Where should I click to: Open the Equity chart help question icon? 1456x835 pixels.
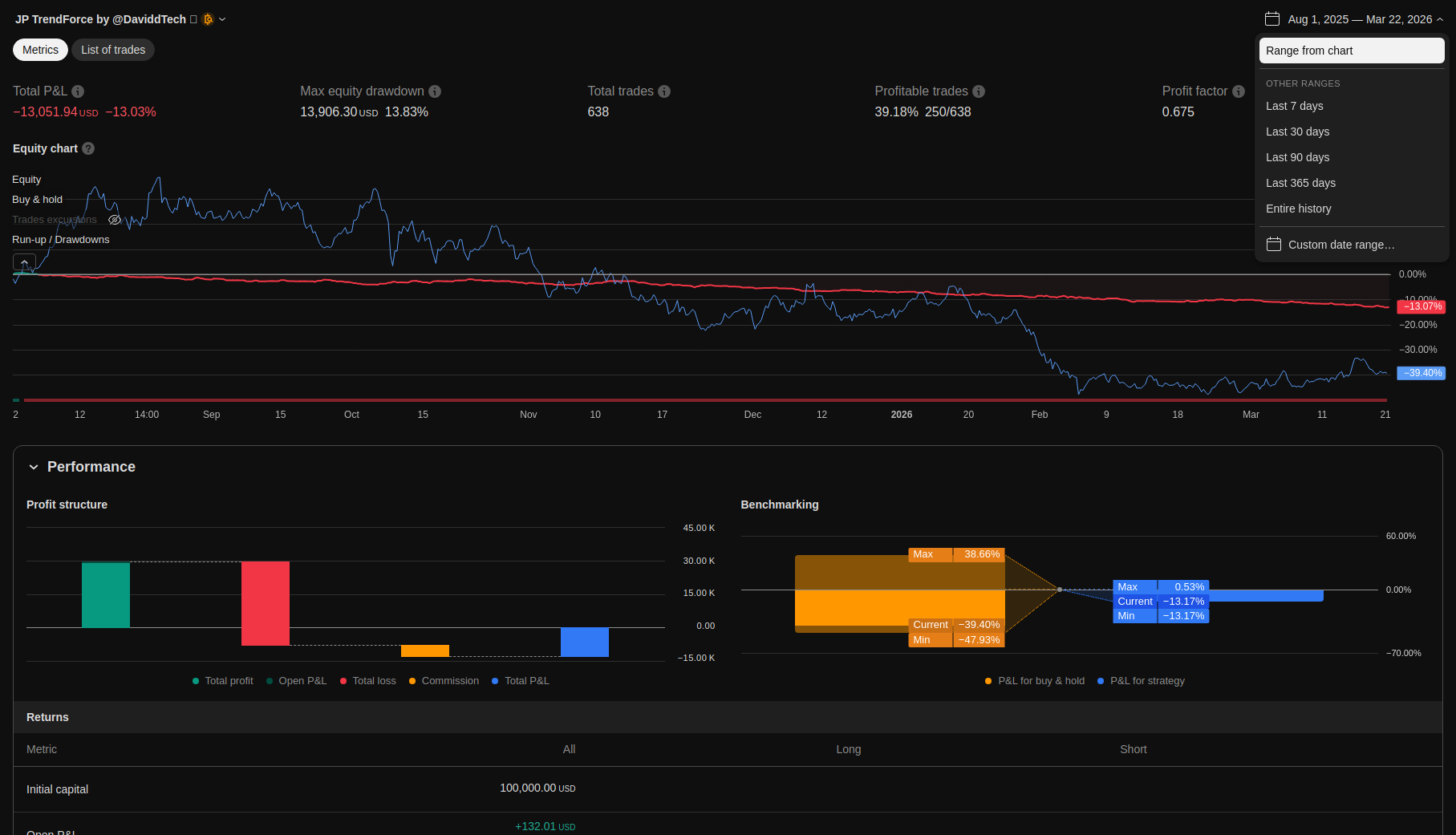coord(88,148)
